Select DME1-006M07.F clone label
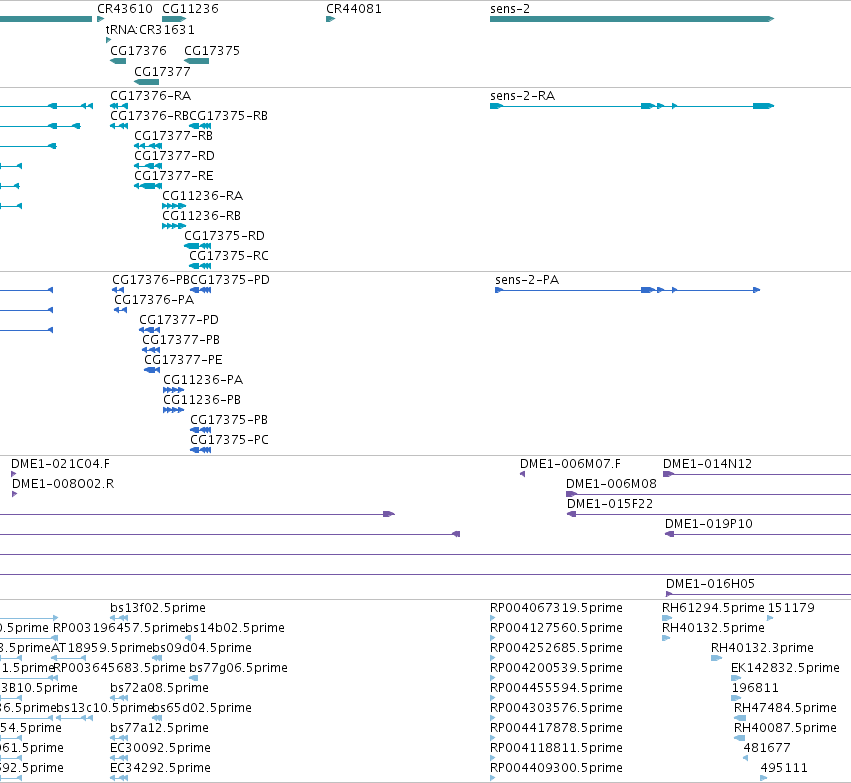 [570, 464]
